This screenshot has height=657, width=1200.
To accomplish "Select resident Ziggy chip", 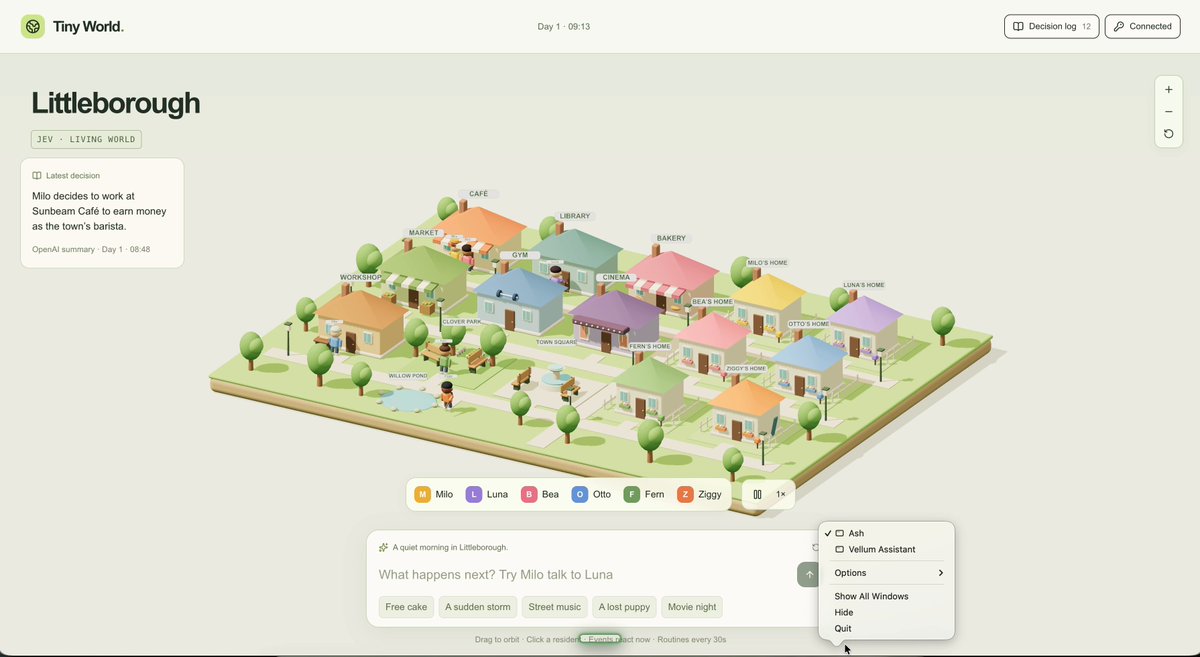I will [700, 494].
